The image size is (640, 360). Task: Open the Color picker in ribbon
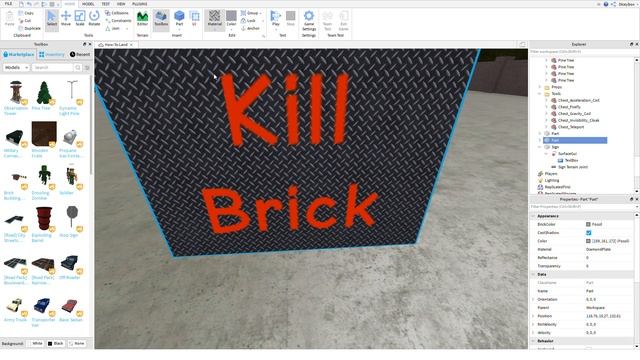coord(231,19)
